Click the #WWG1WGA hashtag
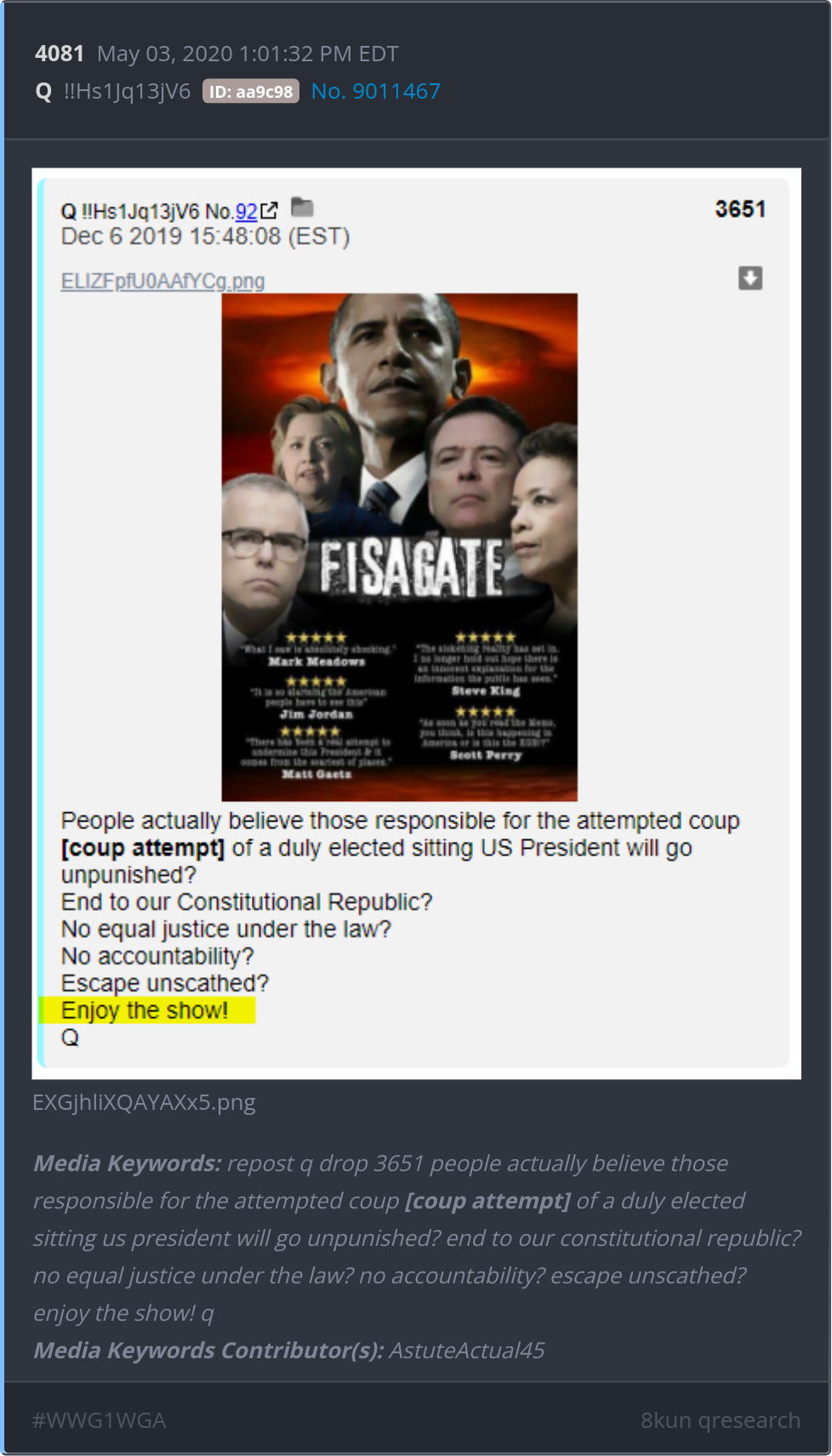The image size is (832, 1456). (100, 1420)
